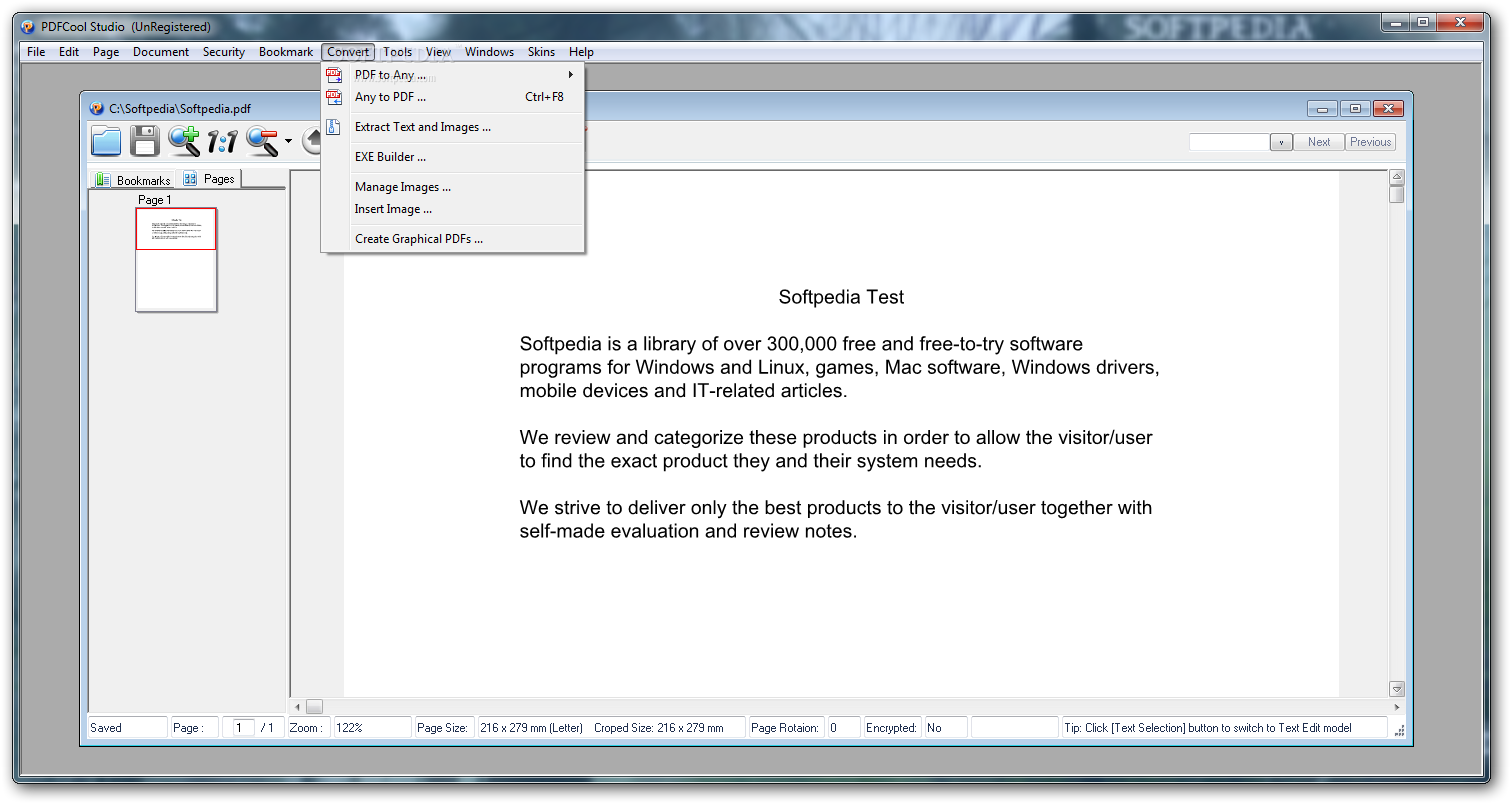Click the Any to PDF menu icon
The image size is (1511, 804).
(334, 97)
